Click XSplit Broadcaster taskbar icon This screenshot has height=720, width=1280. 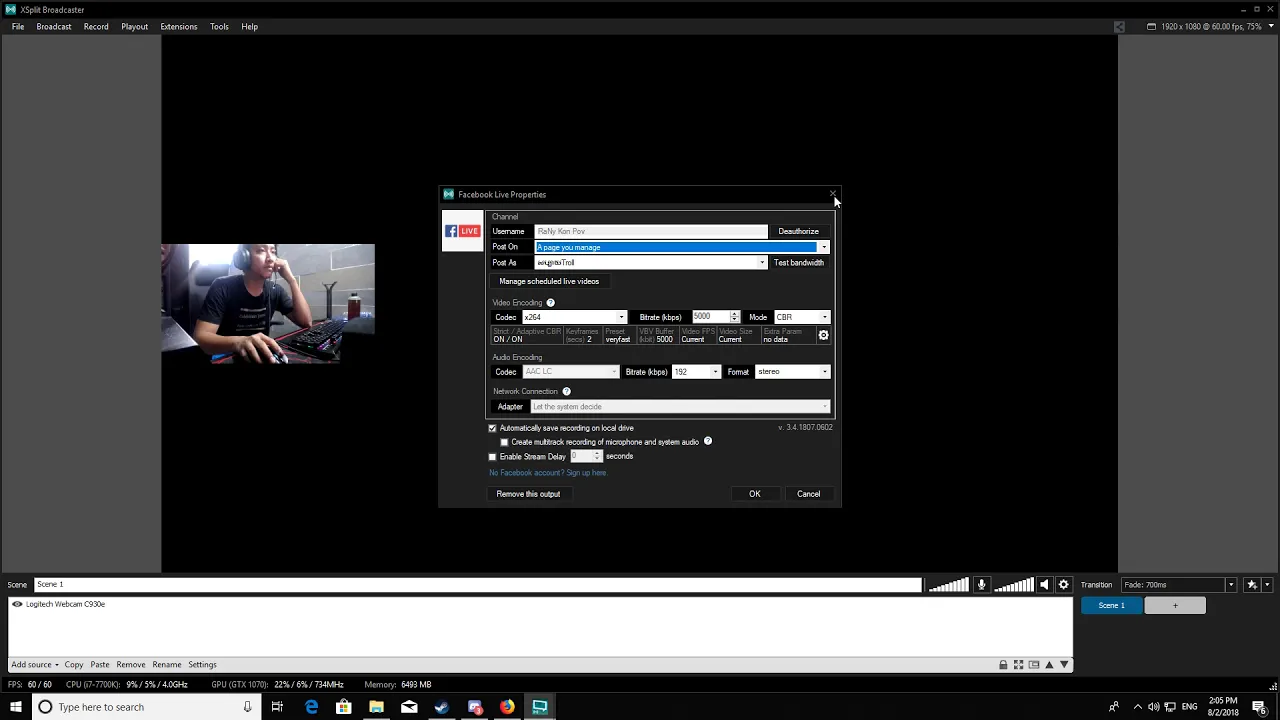539,707
